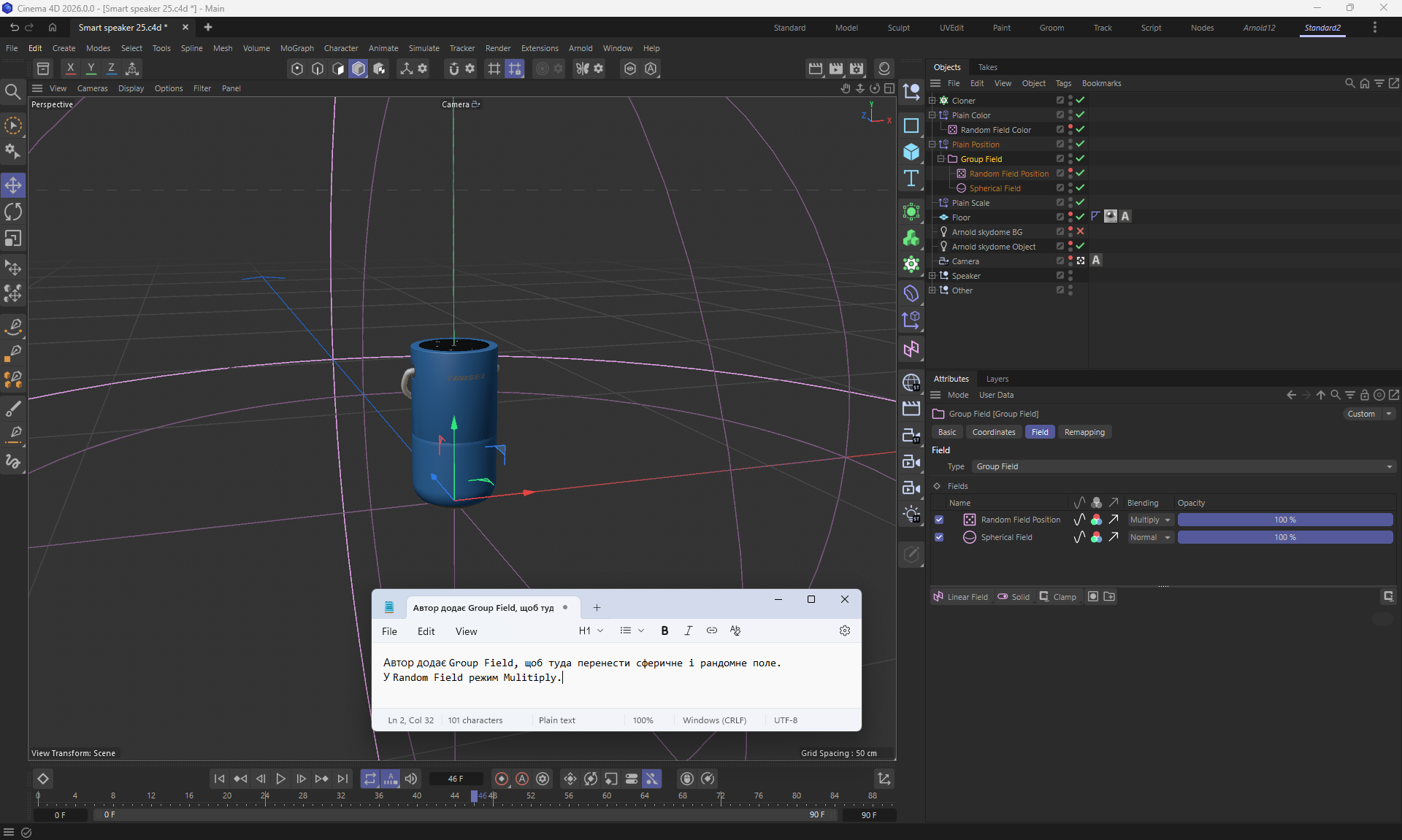Click the Text spline tool icon
This screenshot has height=840, width=1402.
pos(911,179)
